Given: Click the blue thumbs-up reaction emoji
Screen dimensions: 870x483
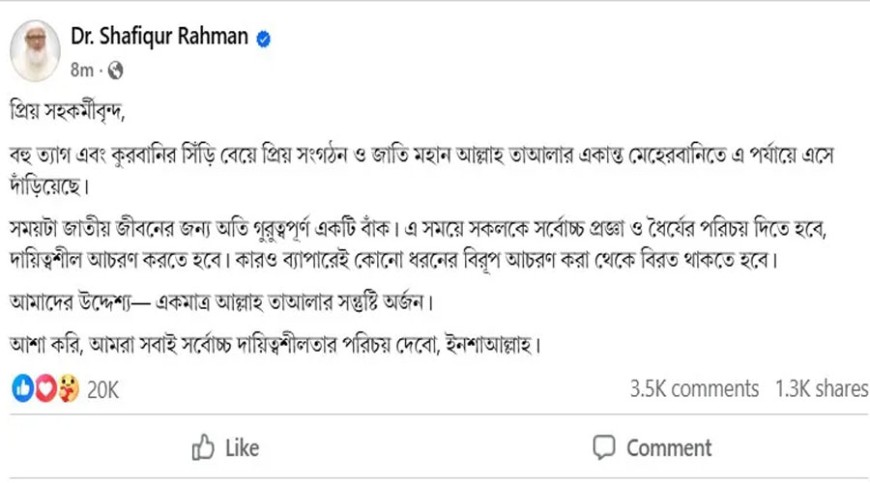Looking at the screenshot, I should click(x=23, y=388).
